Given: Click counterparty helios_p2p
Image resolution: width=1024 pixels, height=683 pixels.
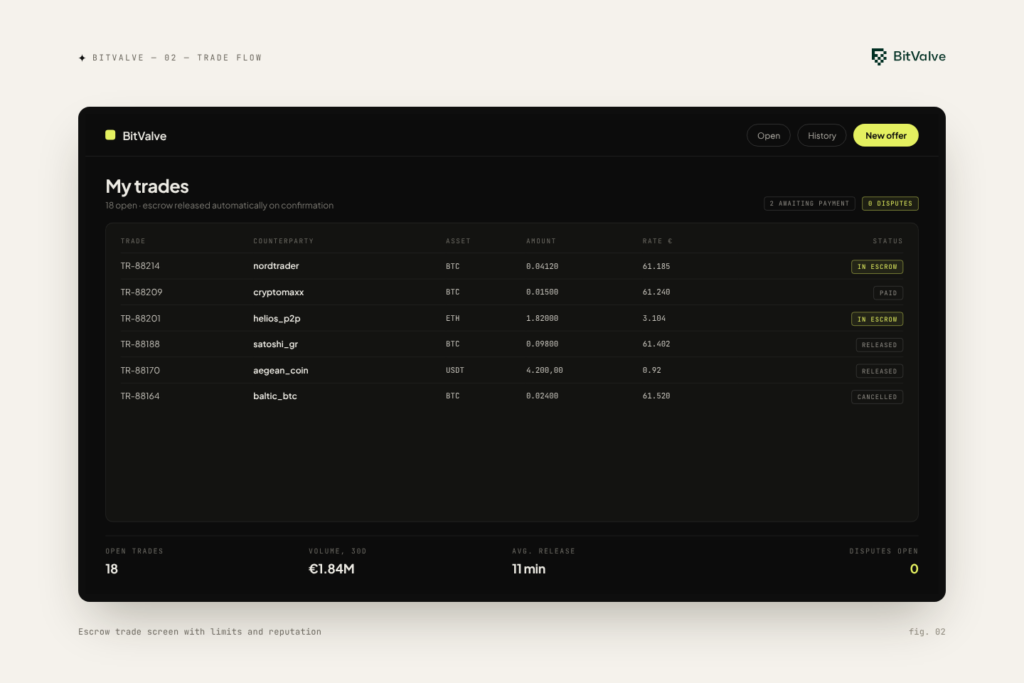Looking at the screenshot, I should [276, 318].
